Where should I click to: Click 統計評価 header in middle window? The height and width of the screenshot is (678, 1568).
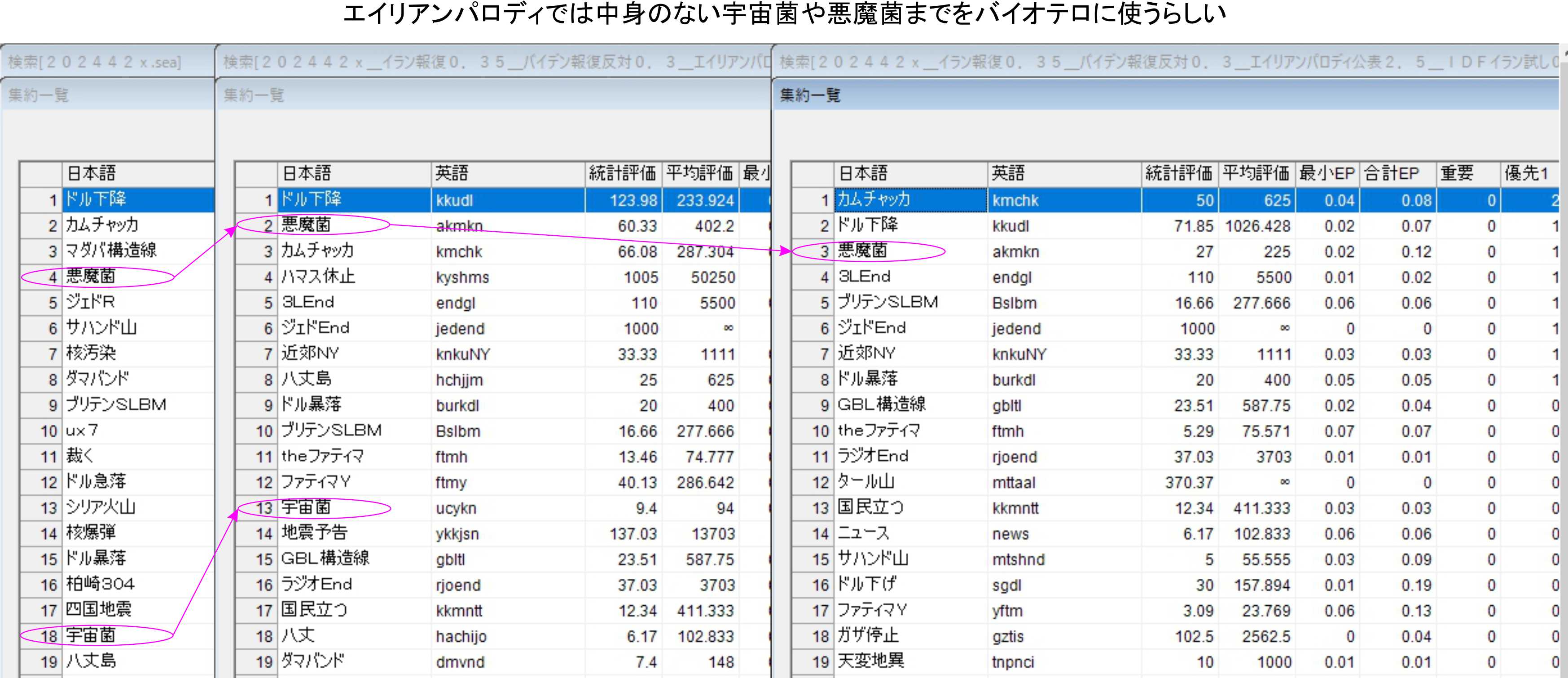624,174
